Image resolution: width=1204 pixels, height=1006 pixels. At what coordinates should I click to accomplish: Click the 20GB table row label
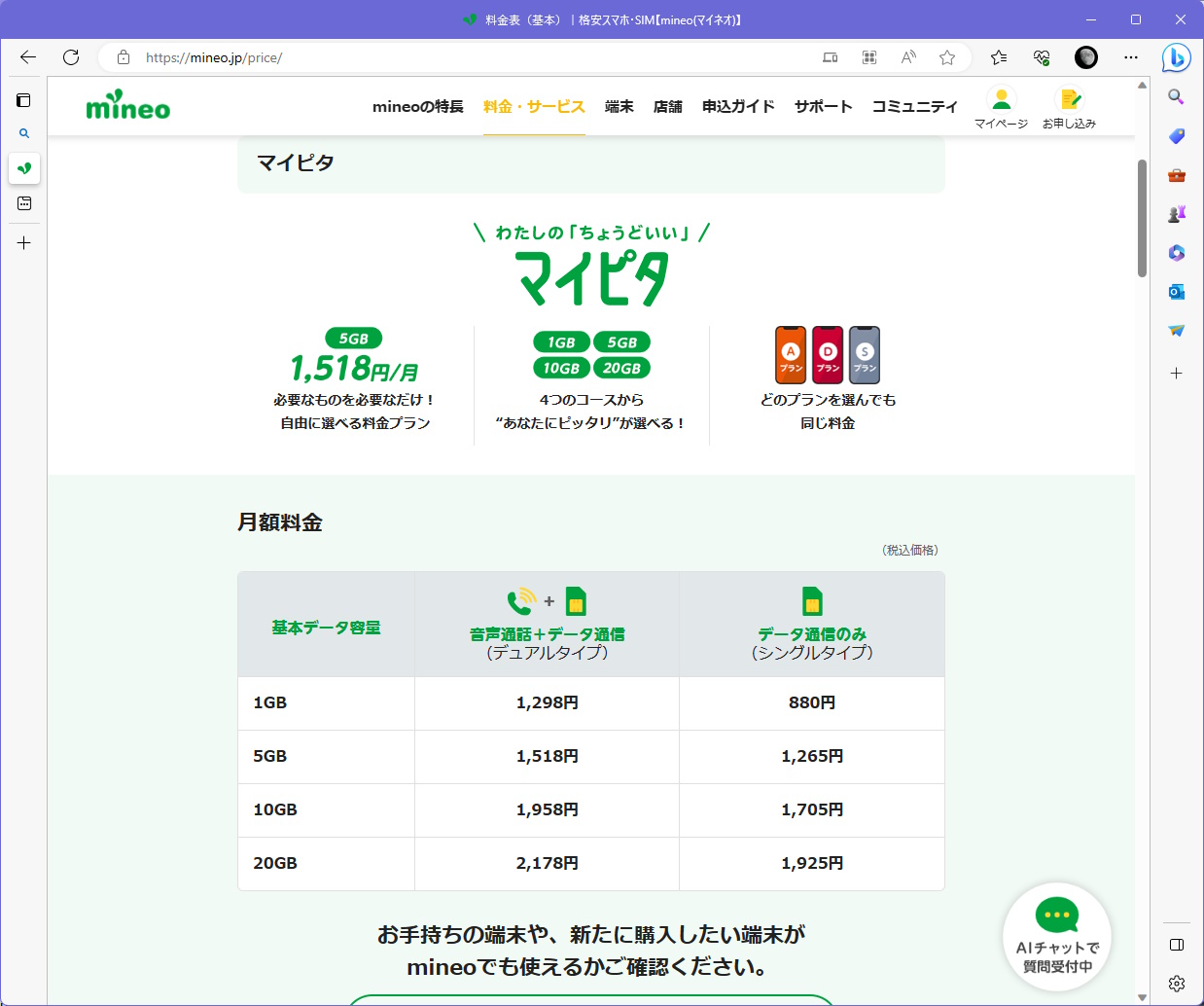click(x=275, y=863)
